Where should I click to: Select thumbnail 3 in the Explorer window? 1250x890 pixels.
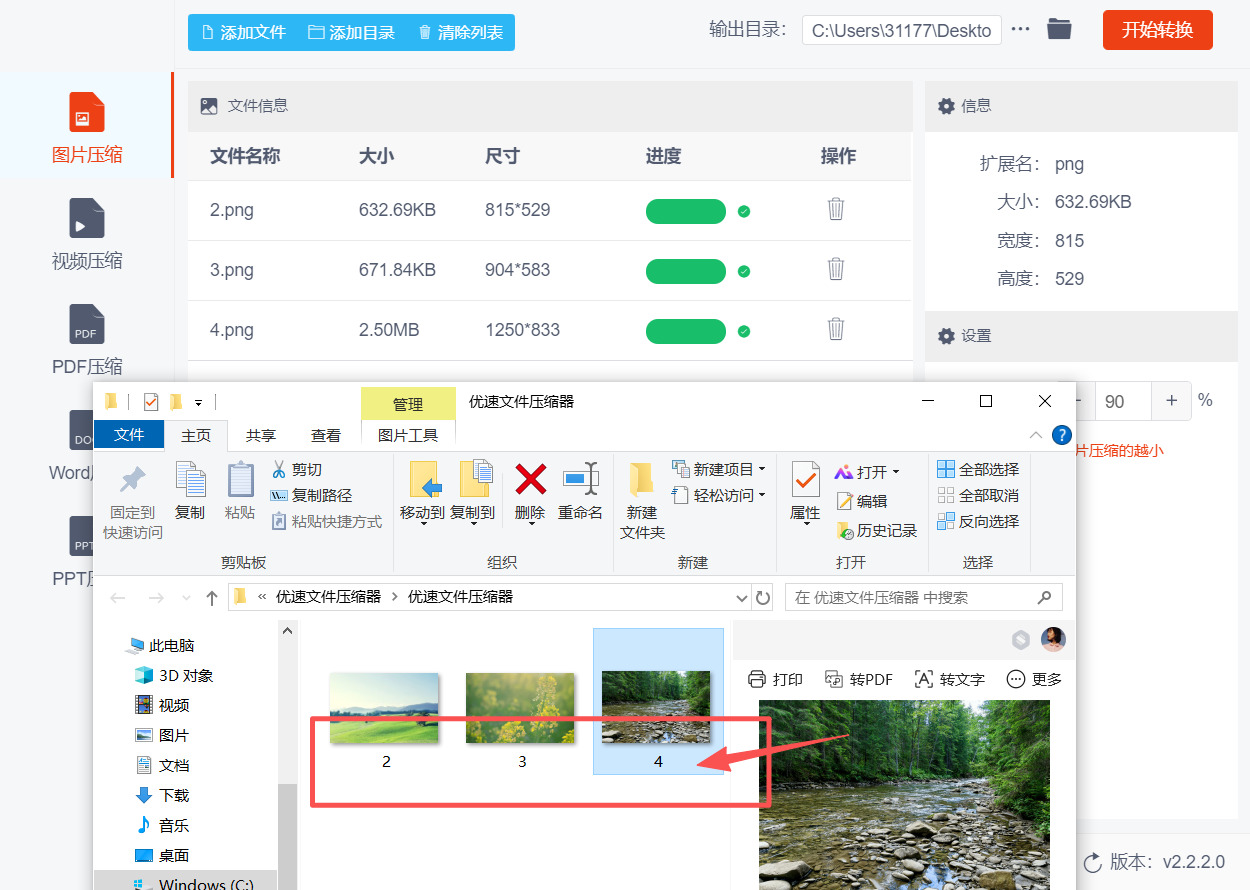[521, 707]
